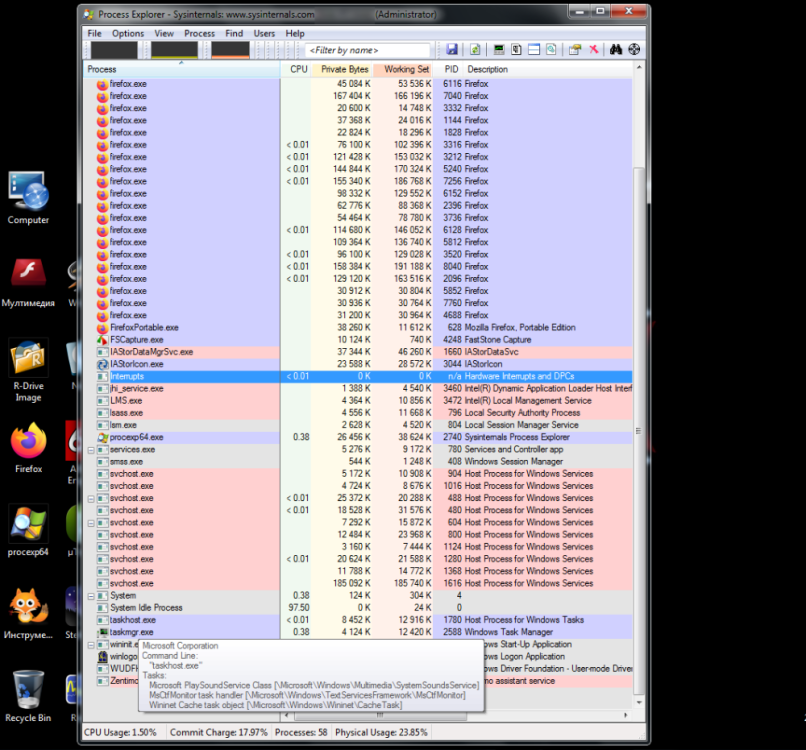Image resolution: width=806 pixels, height=750 pixels.
Task: Click the horizontal scrollbar thumb at the bottom
Action: [x=380, y=715]
